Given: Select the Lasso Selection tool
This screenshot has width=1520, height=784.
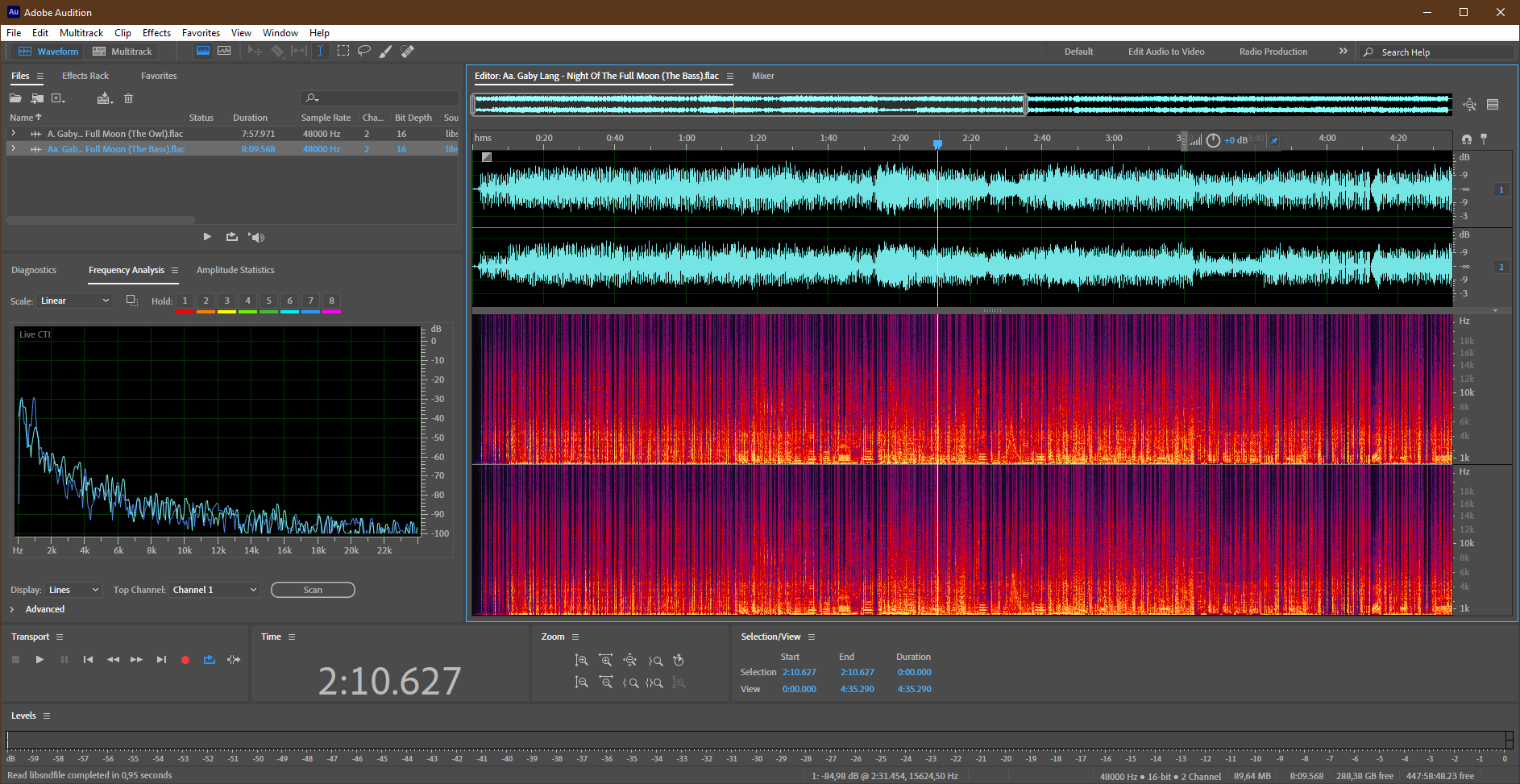Looking at the screenshot, I should 364,51.
